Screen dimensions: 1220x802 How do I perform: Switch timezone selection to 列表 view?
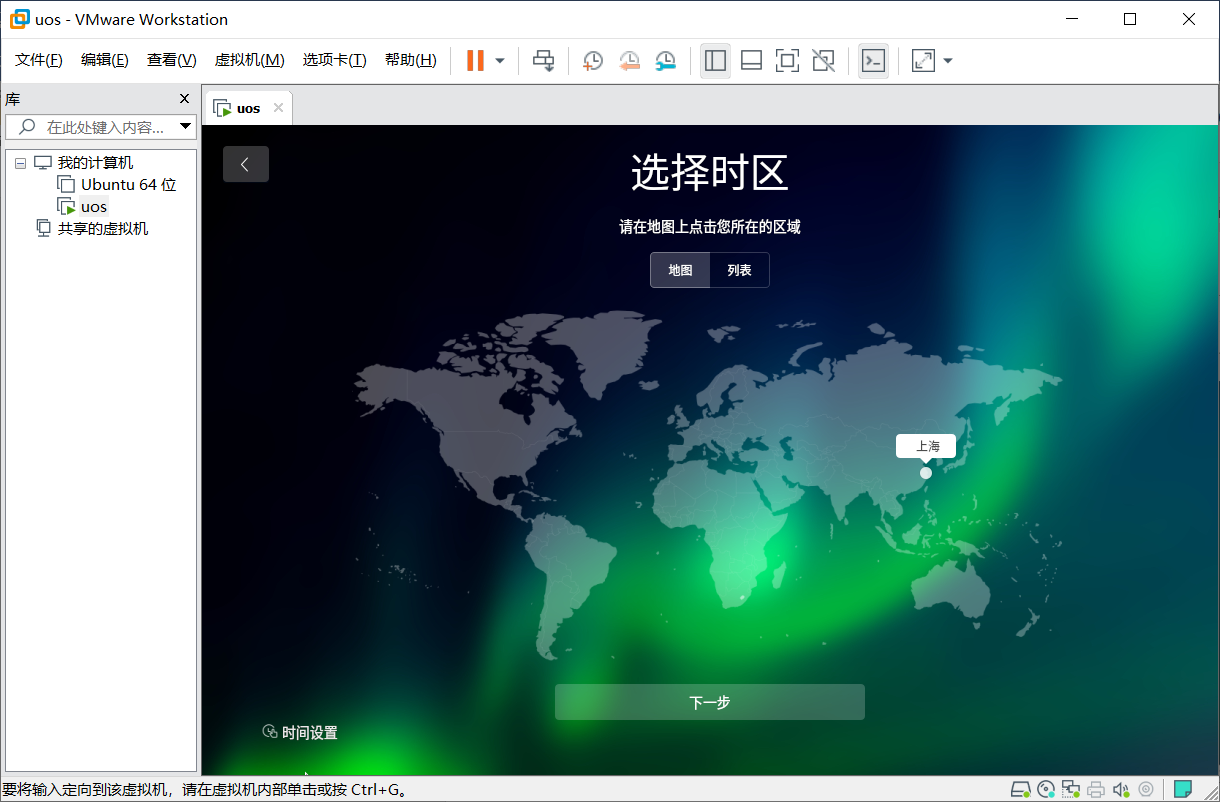tap(738, 270)
